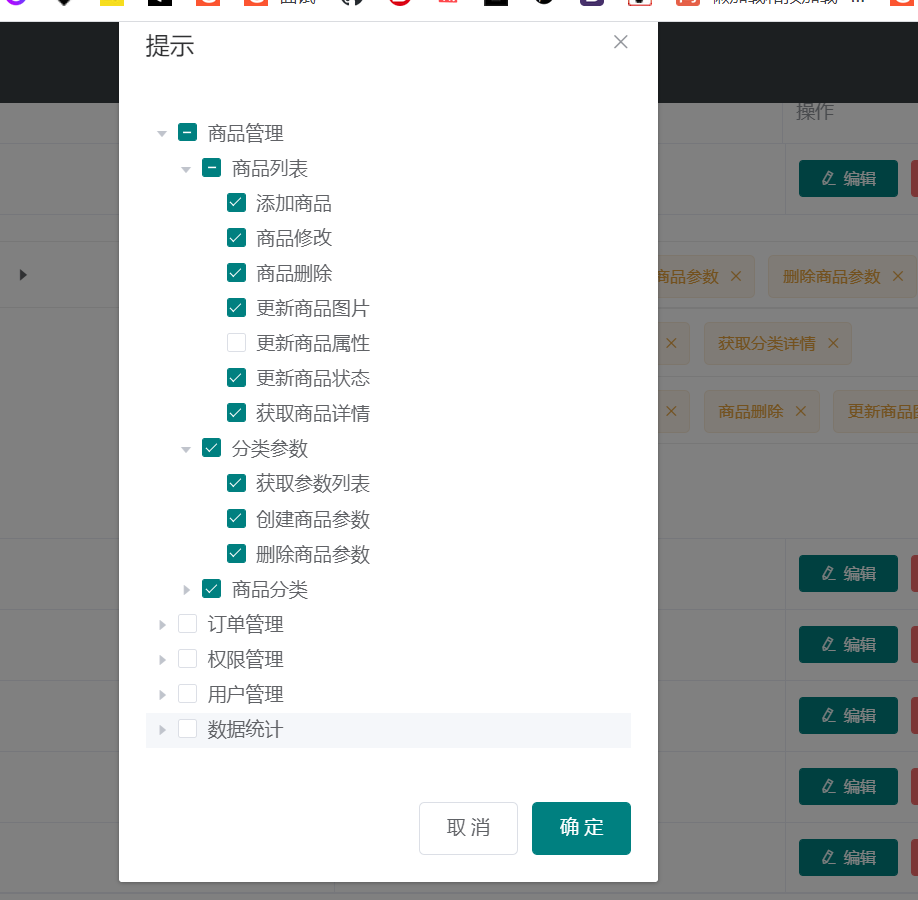The height and width of the screenshot is (900, 918).
Task: Expand the 数据统计 tree node
Action: (162, 730)
